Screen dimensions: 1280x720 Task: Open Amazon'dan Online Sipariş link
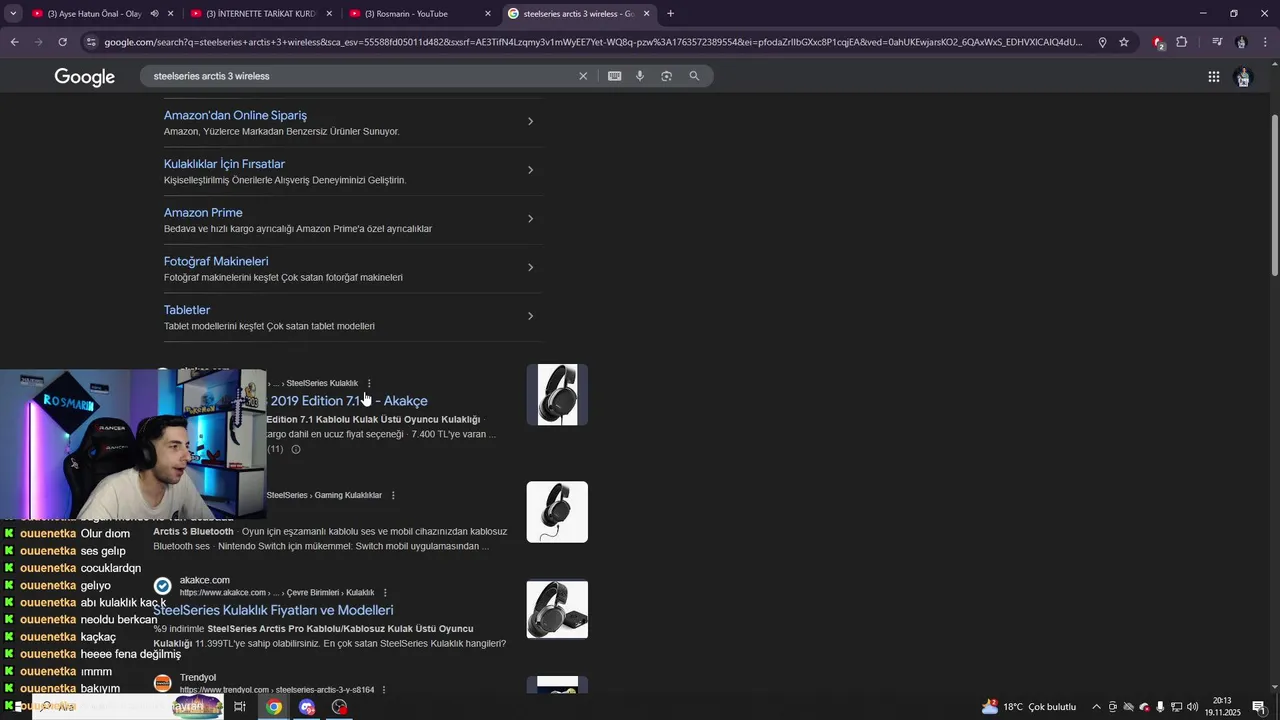pos(235,115)
